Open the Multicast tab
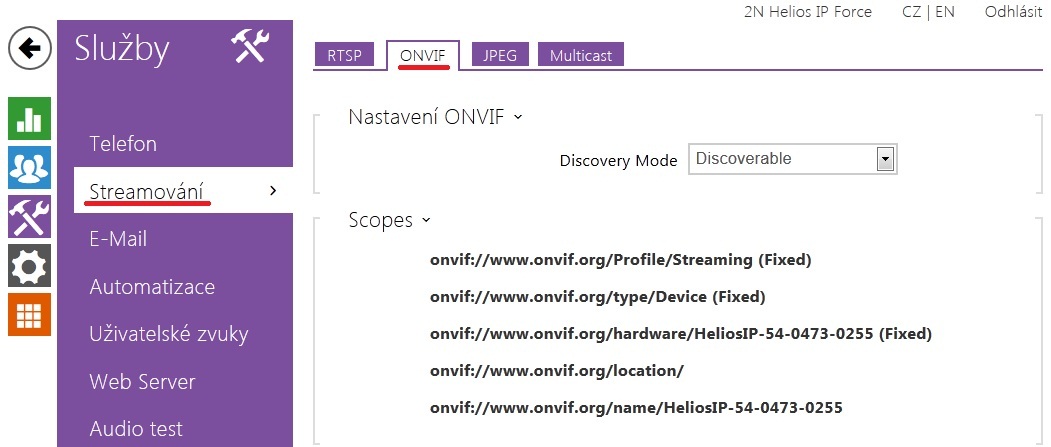This screenshot has height=447, width=1051. pyautogui.click(x=581, y=55)
